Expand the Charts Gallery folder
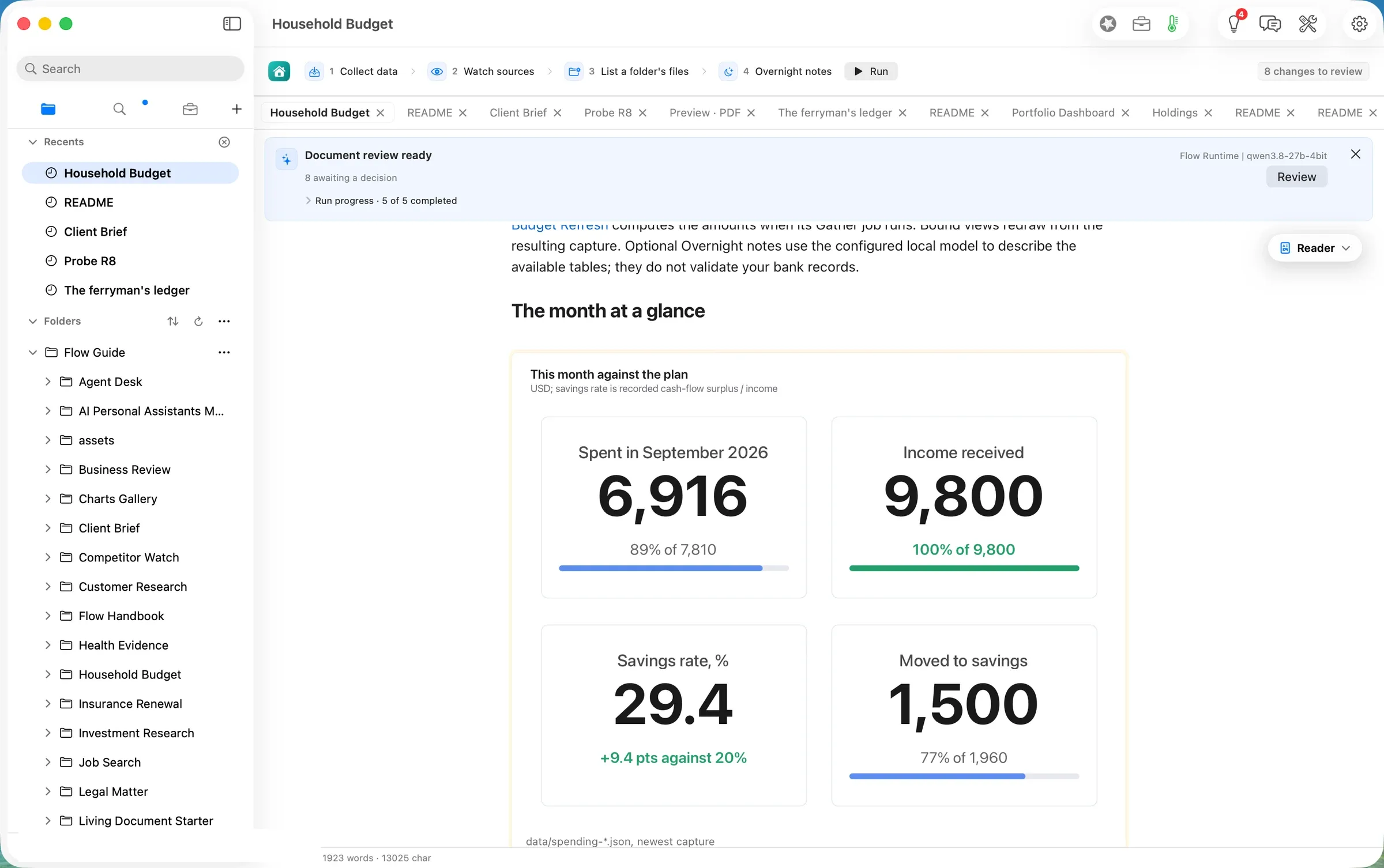This screenshot has width=1384, height=868. point(48,499)
